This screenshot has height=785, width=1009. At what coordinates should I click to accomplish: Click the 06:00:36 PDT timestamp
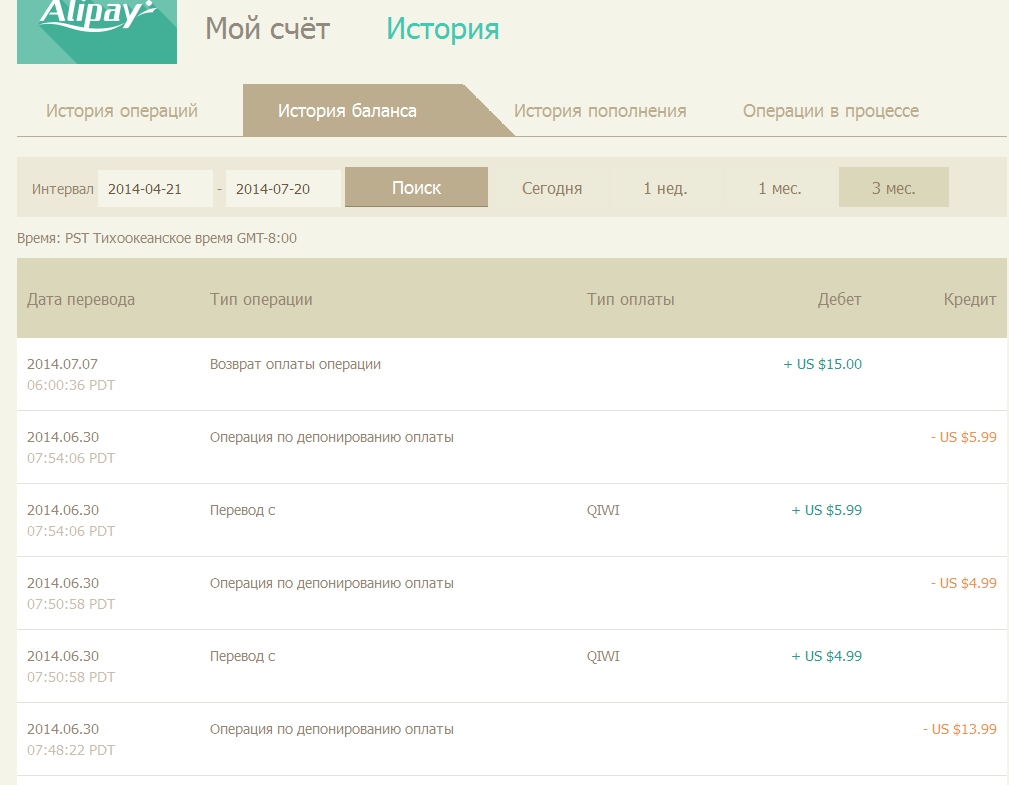click(71, 385)
